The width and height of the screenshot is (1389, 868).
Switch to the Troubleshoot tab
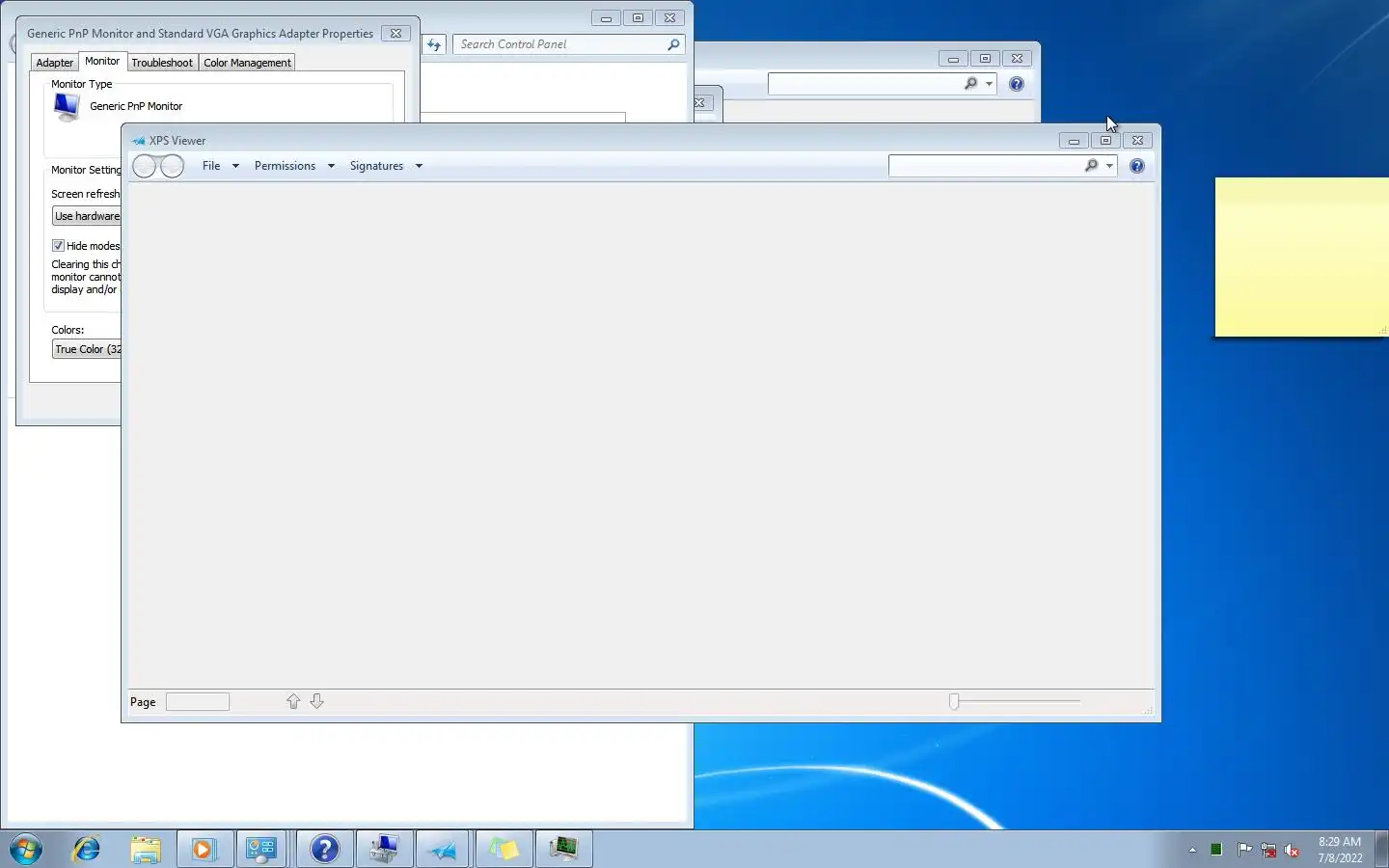162,63
